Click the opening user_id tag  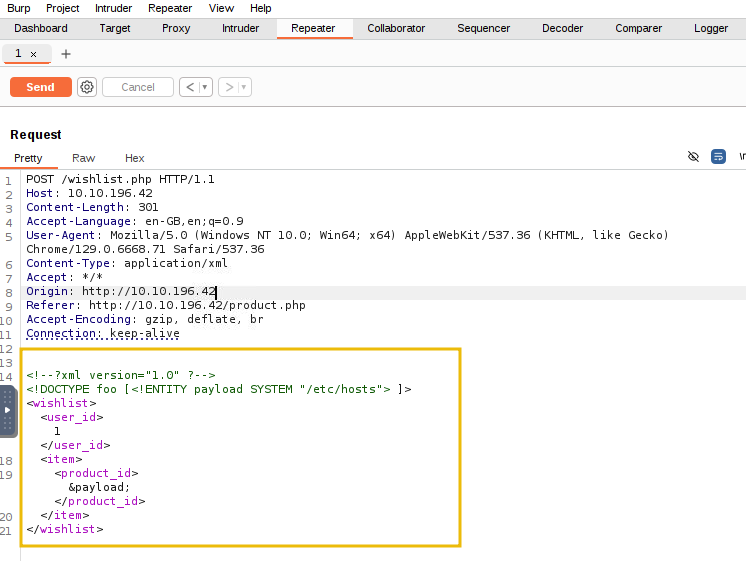[72, 417]
